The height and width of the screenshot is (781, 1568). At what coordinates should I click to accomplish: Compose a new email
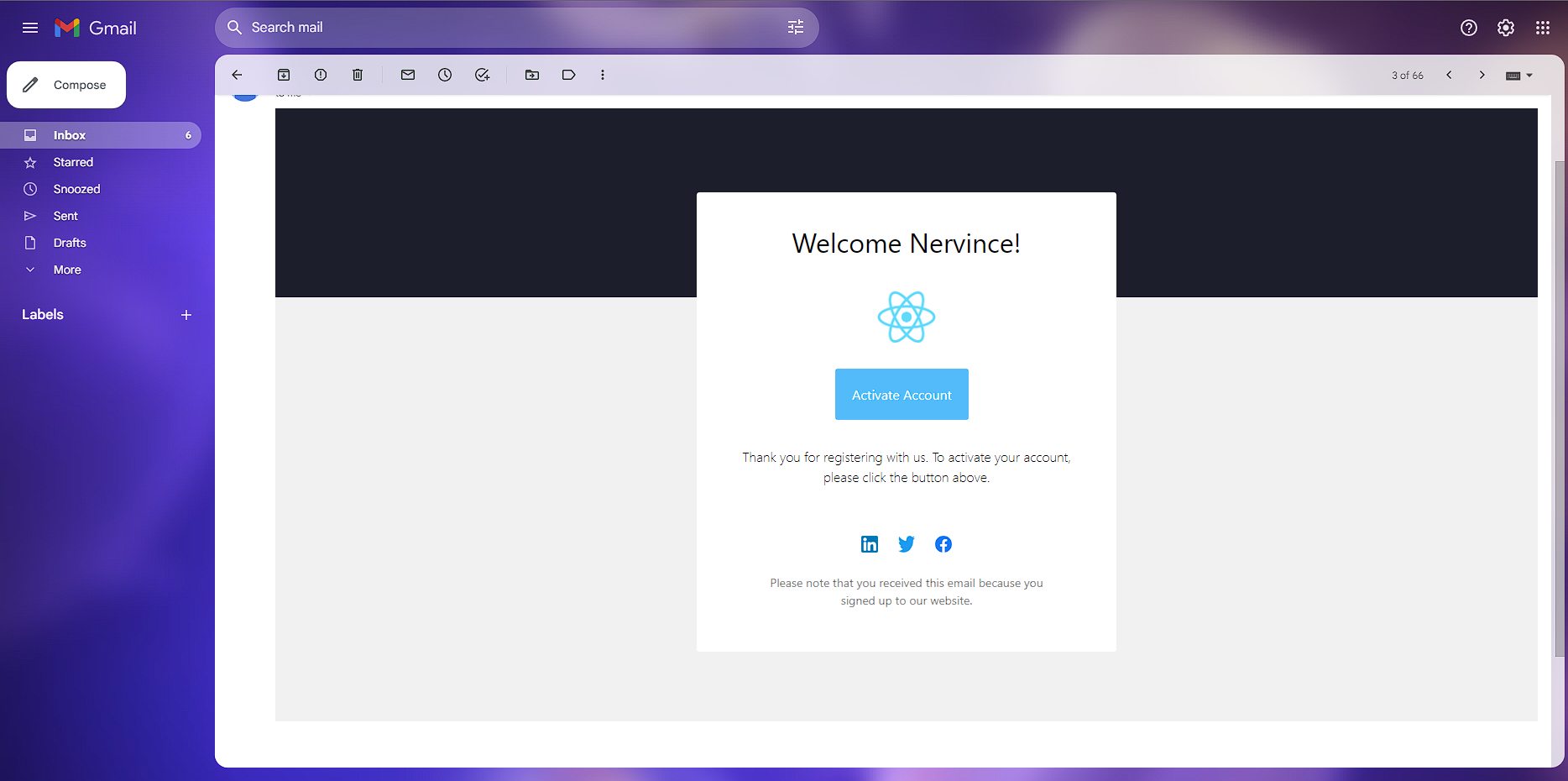(66, 85)
